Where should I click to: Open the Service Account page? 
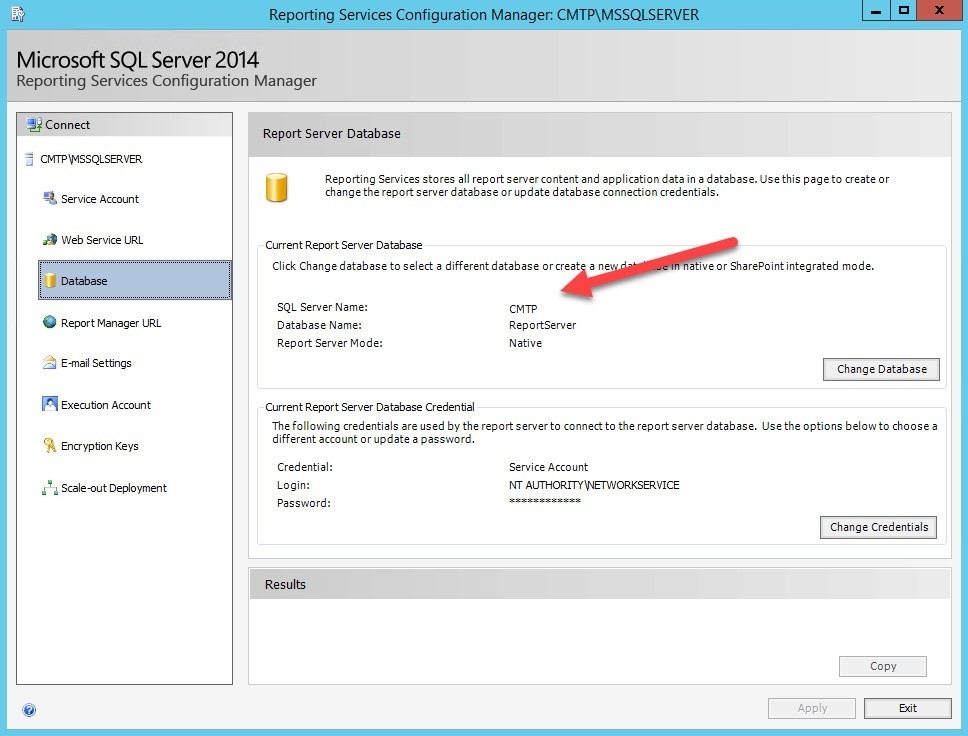click(99, 199)
